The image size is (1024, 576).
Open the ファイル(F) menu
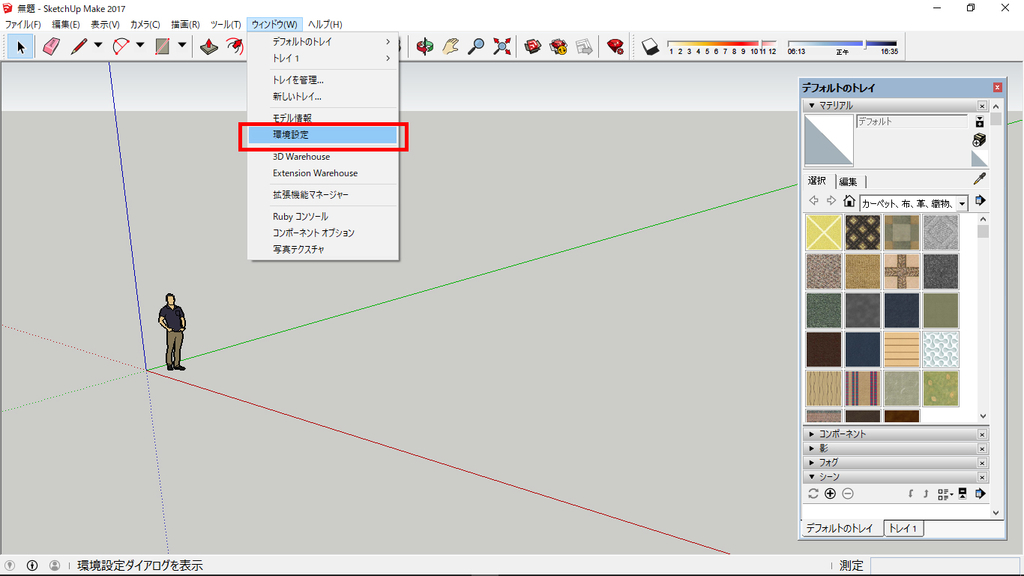coord(23,24)
